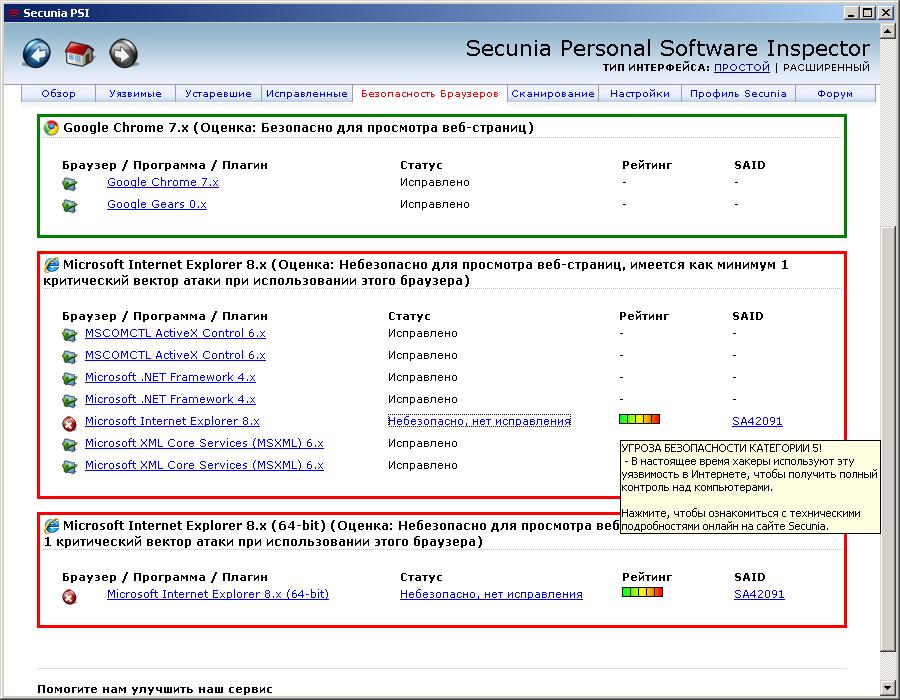Switch interface type to ПРОСТОЙ
900x700 pixels.
[742, 67]
